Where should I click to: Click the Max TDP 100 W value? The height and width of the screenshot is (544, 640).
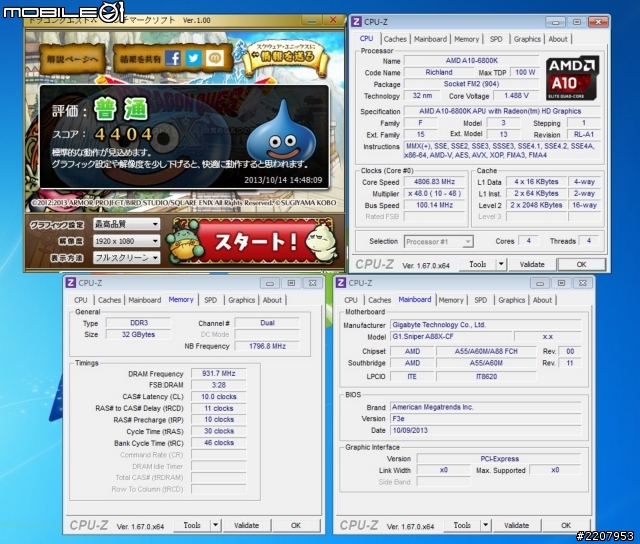click(x=525, y=72)
